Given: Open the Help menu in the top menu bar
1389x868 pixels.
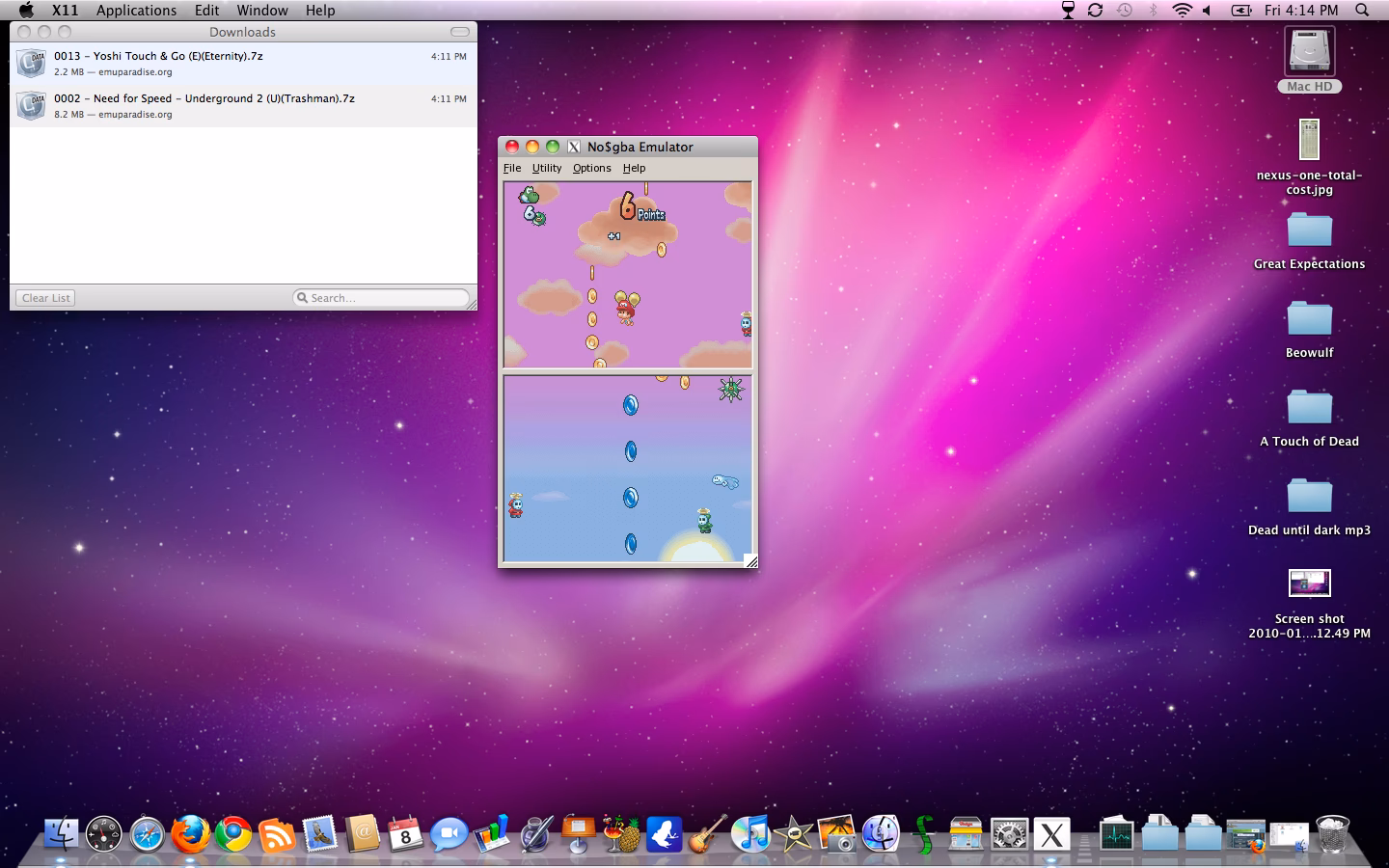Looking at the screenshot, I should [x=320, y=10].
